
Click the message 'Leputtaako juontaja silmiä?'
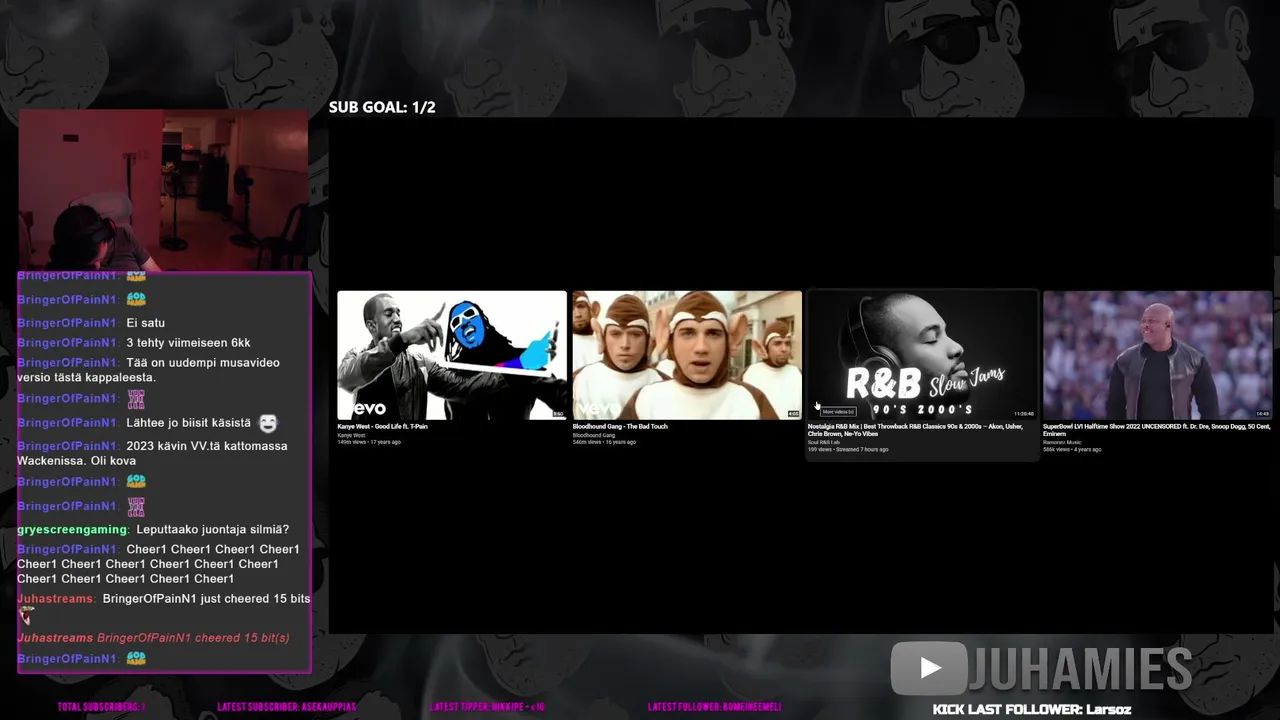click(x=213, y=530)
